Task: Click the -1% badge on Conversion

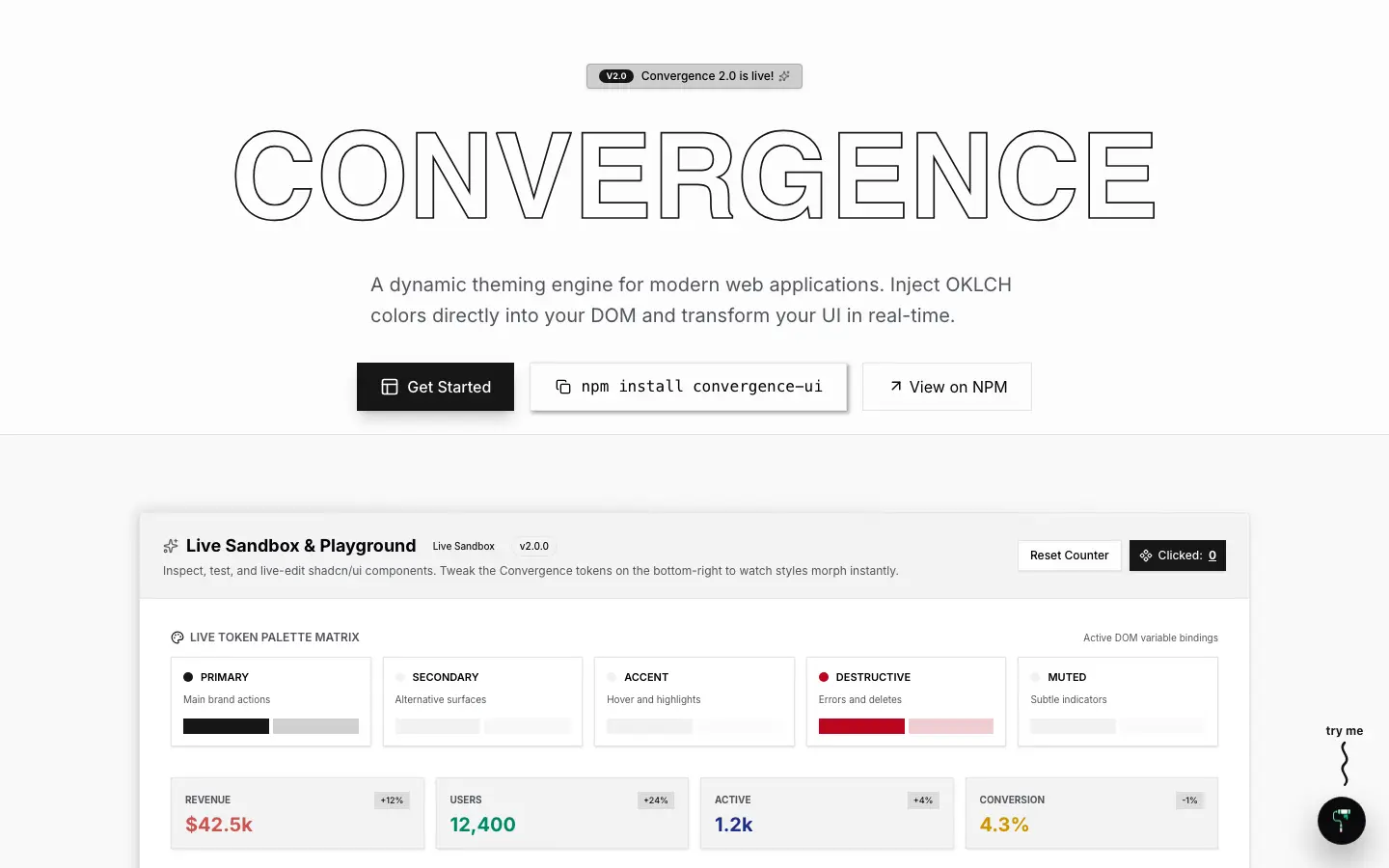Action: coord(1190,800)
